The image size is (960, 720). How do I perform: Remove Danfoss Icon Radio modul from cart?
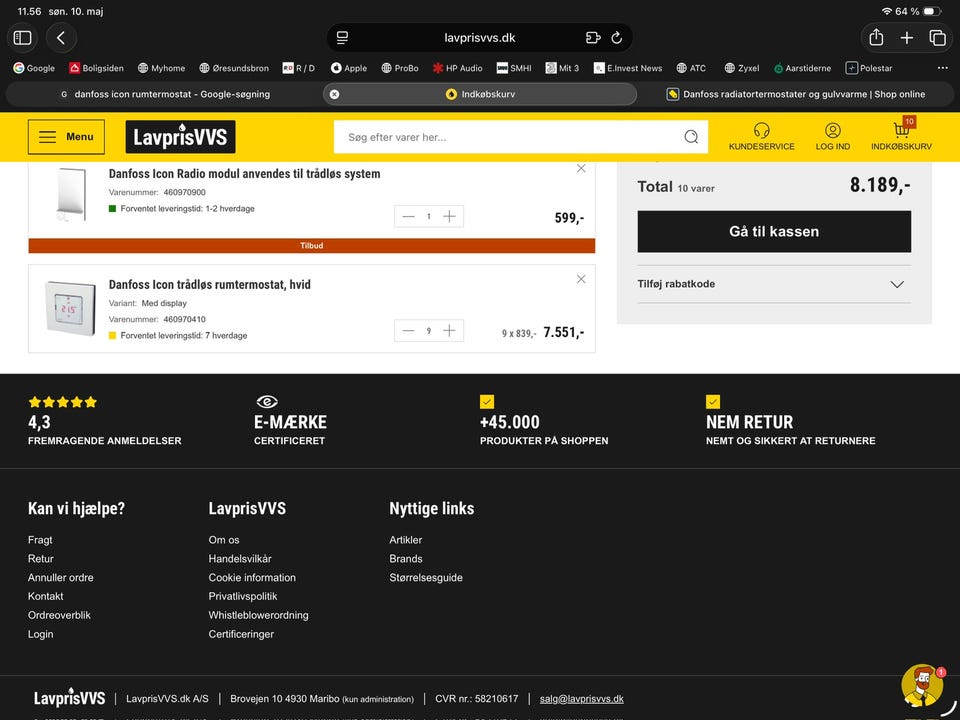point(581,168)
